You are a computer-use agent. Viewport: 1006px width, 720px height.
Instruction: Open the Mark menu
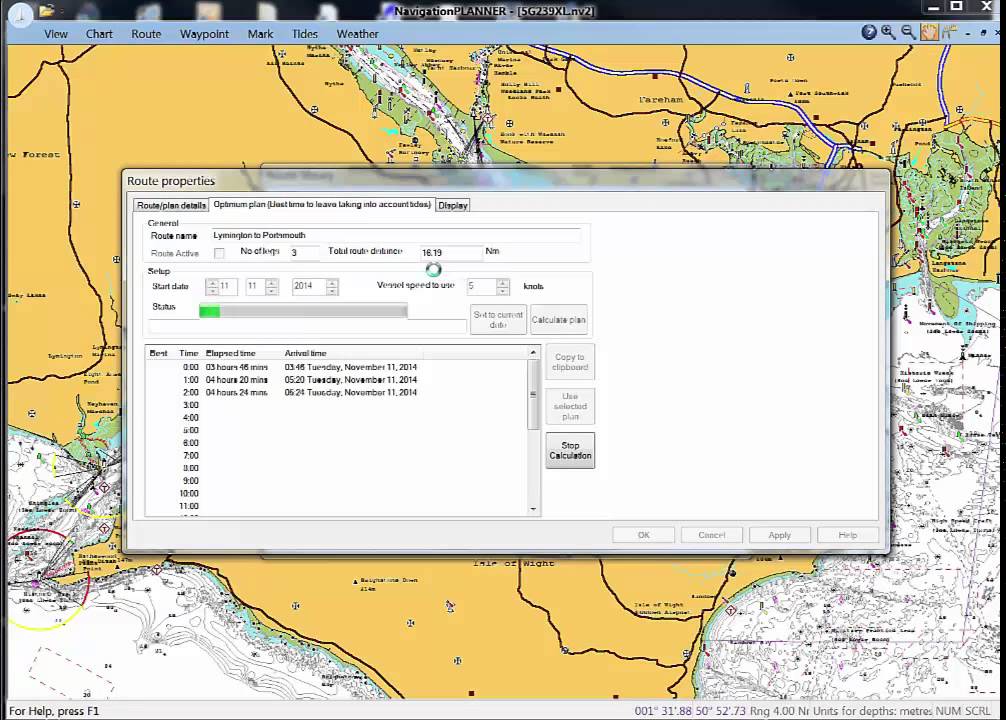pos(260,34)
